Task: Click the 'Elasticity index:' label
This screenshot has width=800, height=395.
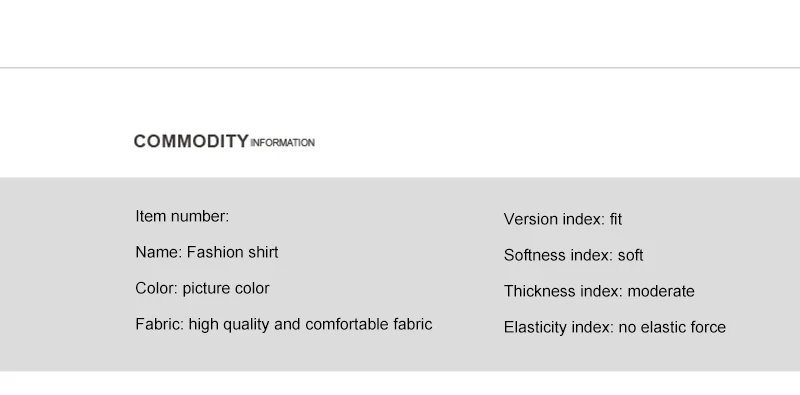Action: point(559,328)
